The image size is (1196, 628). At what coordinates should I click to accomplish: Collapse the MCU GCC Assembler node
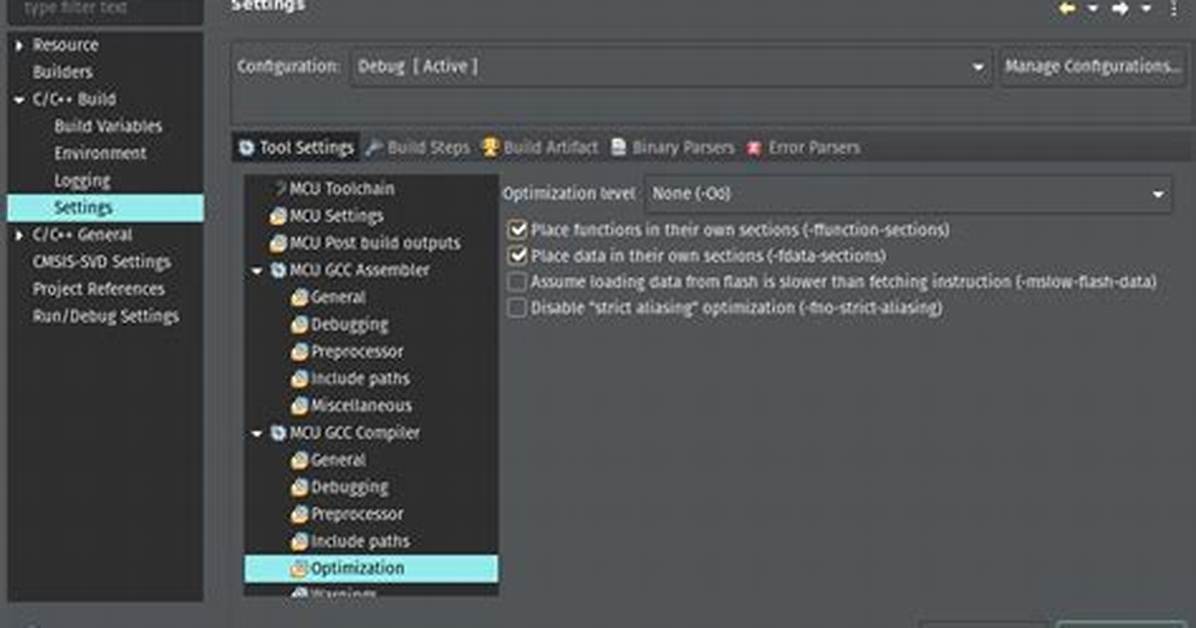click(257, 271)
